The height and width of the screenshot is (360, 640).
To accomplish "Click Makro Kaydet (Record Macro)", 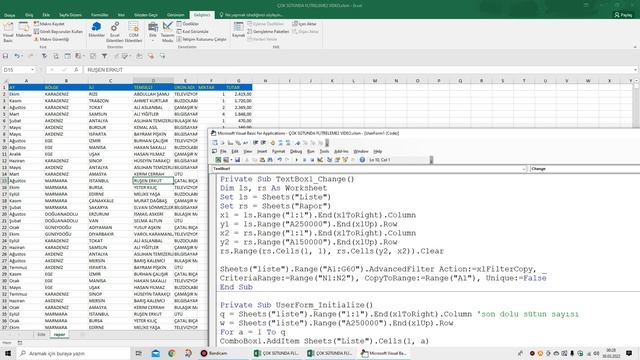I will point(49,24).
